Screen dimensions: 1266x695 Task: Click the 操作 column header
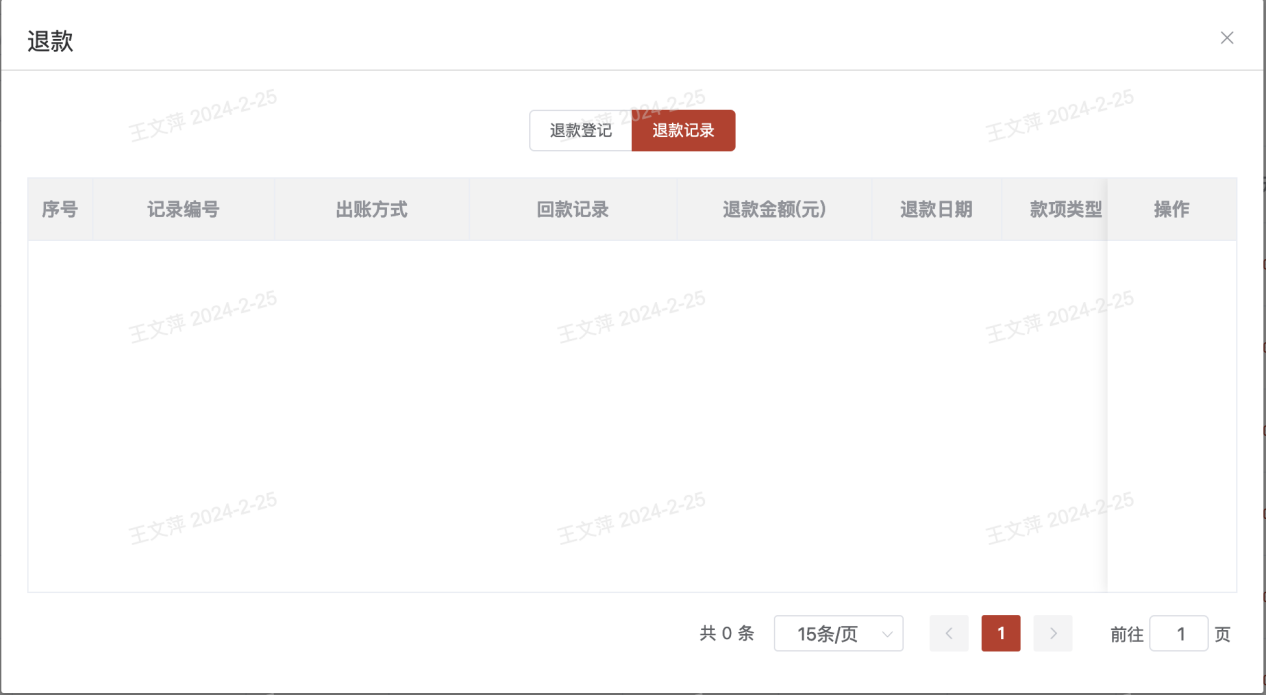1171,210
